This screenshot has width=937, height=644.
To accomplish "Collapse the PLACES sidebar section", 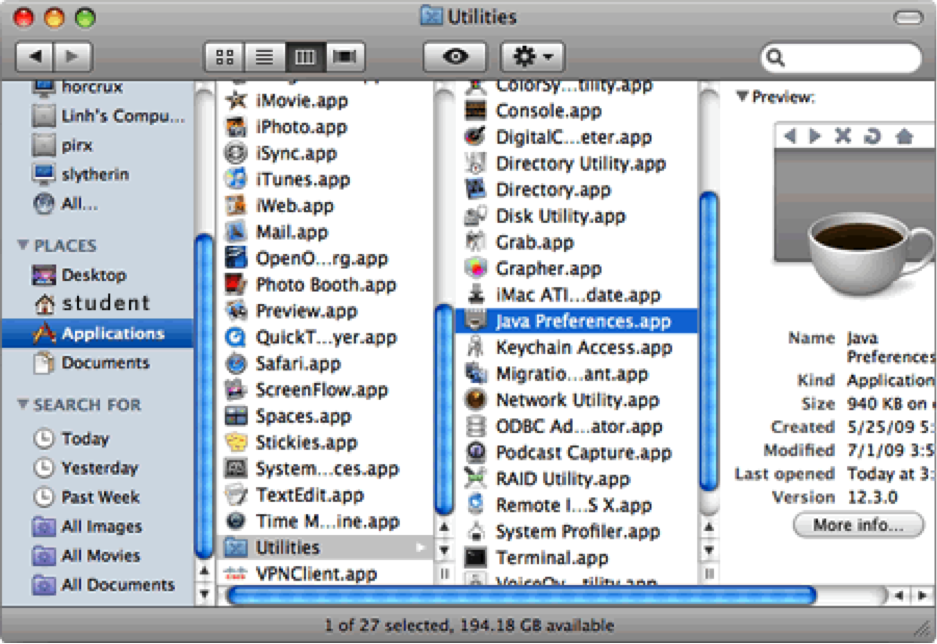I will pyautogui.click(x=23, y=245).
